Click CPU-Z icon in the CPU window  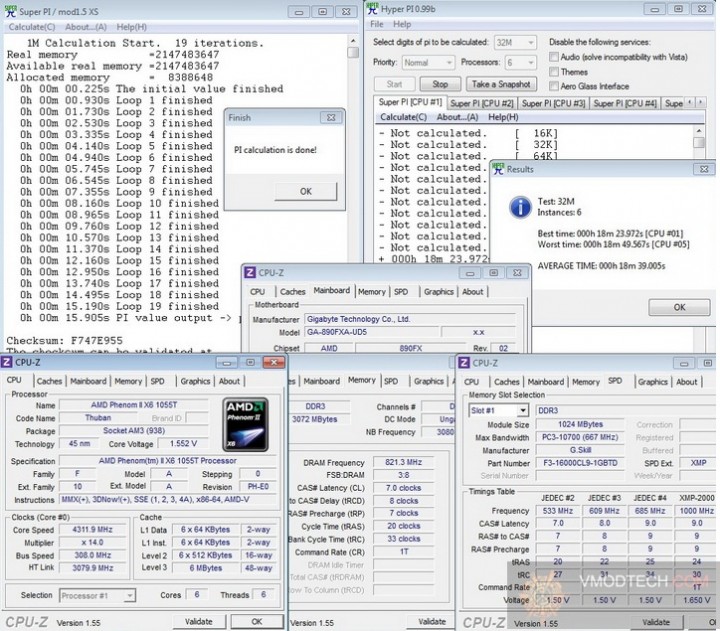pos(6,362)
